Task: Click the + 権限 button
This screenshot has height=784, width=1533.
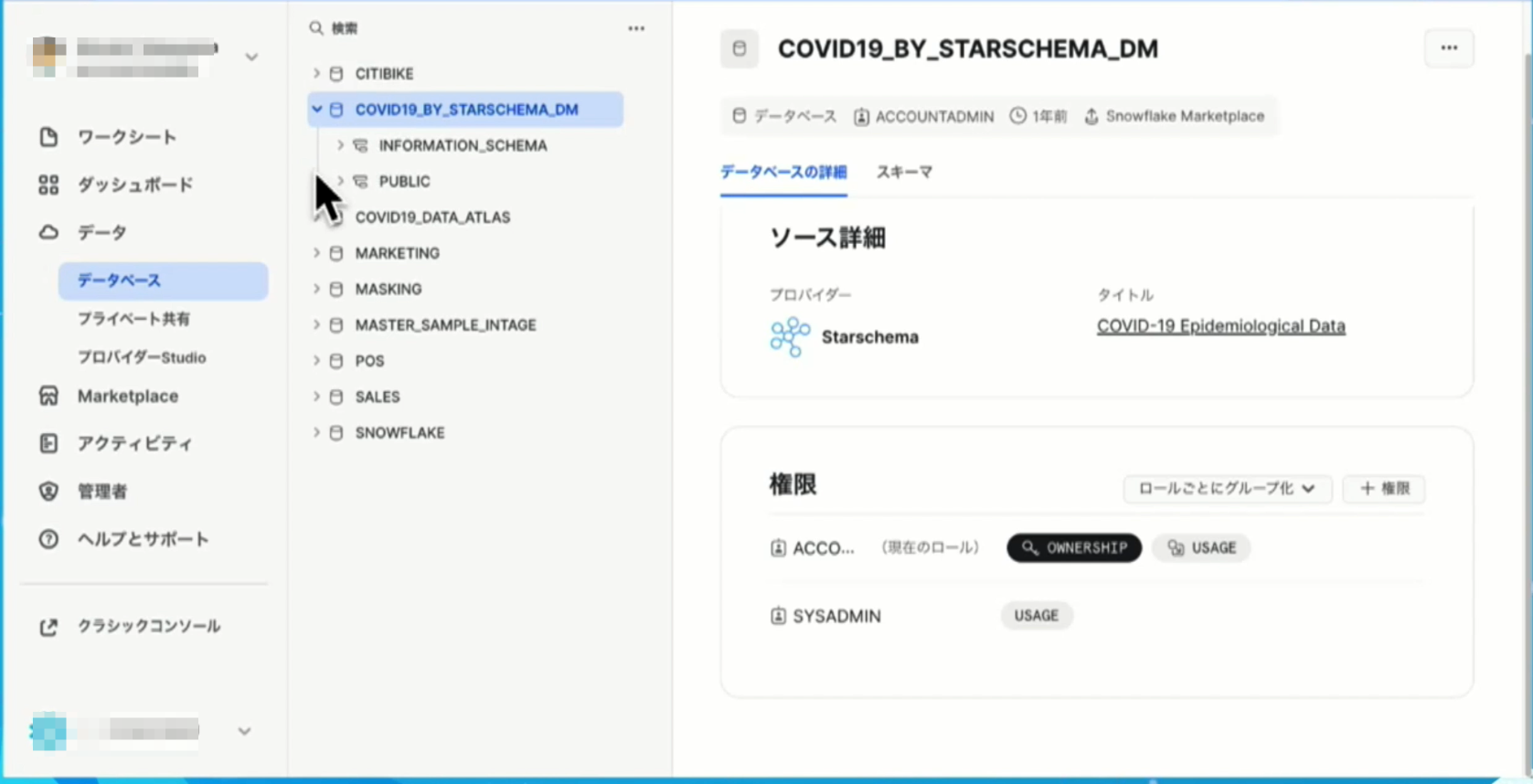Action: (1384, 489)
